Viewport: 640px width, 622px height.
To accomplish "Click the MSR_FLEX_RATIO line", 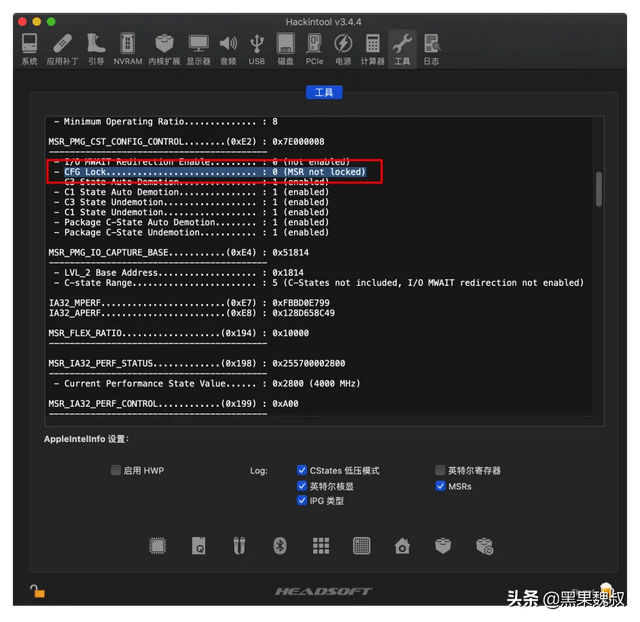I will pyautogui.click(x=178, y=333).
